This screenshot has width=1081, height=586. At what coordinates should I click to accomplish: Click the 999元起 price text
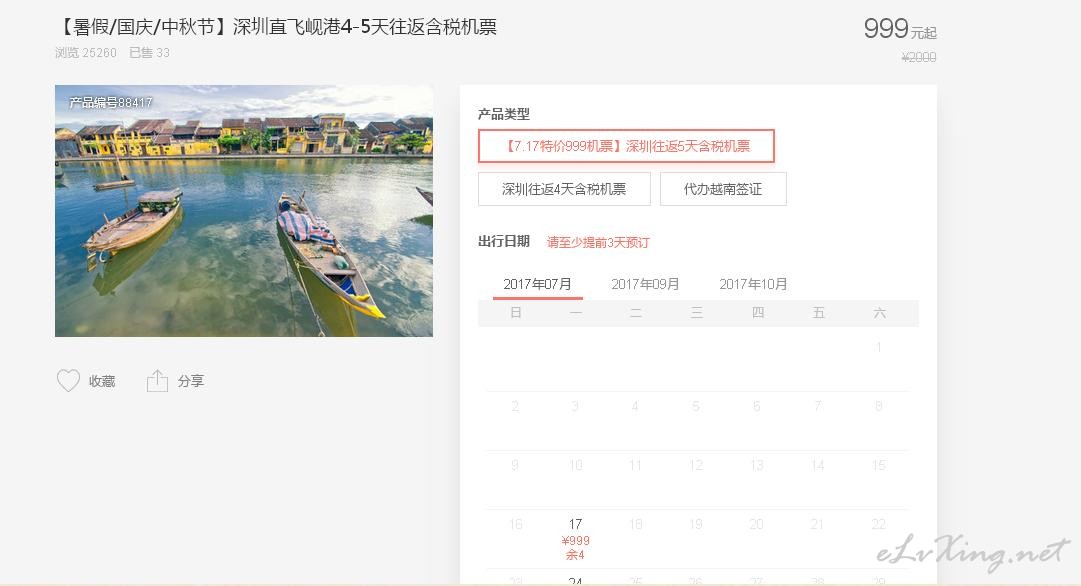click(900, 29)
